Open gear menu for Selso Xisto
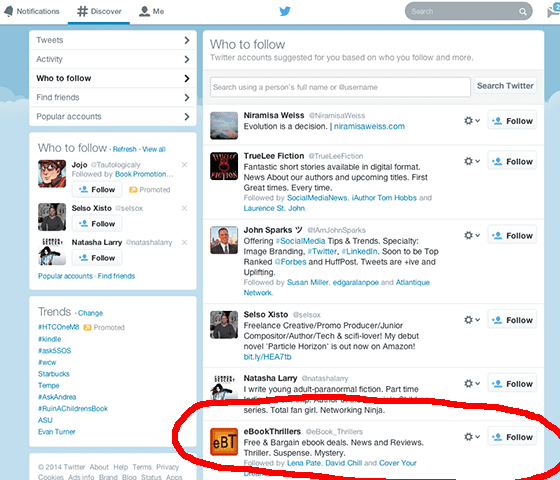The image size is (560, 480). click(x=472, y=320)
